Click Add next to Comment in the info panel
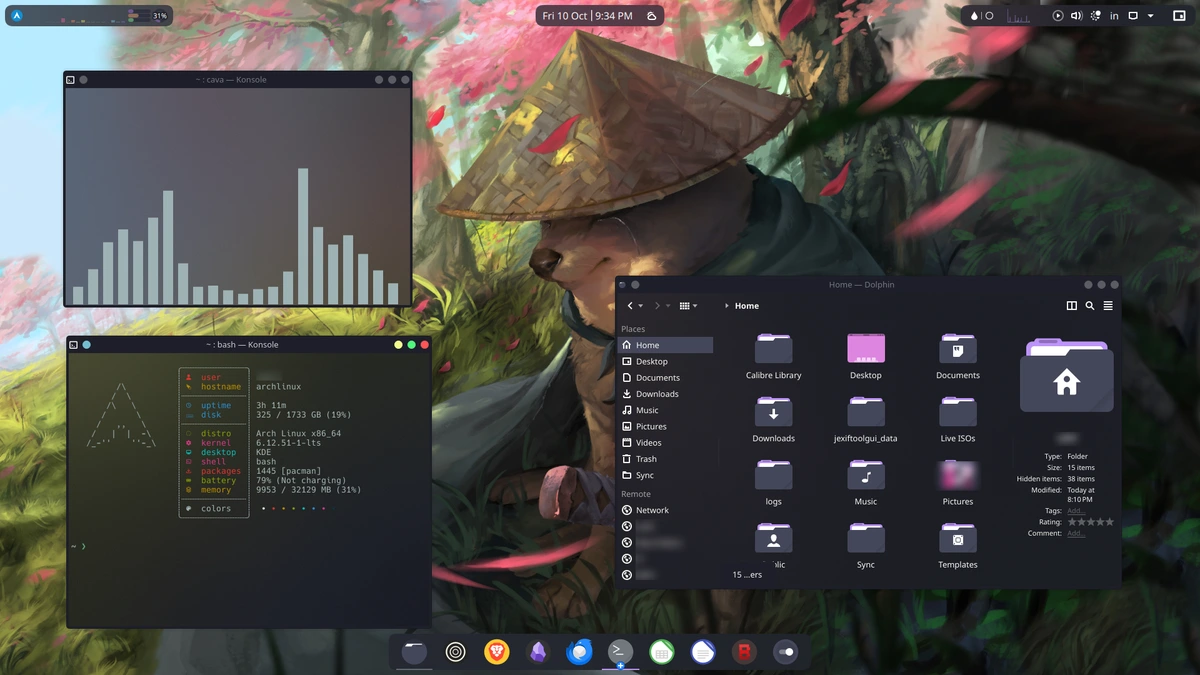 (x=1076, y=533)
